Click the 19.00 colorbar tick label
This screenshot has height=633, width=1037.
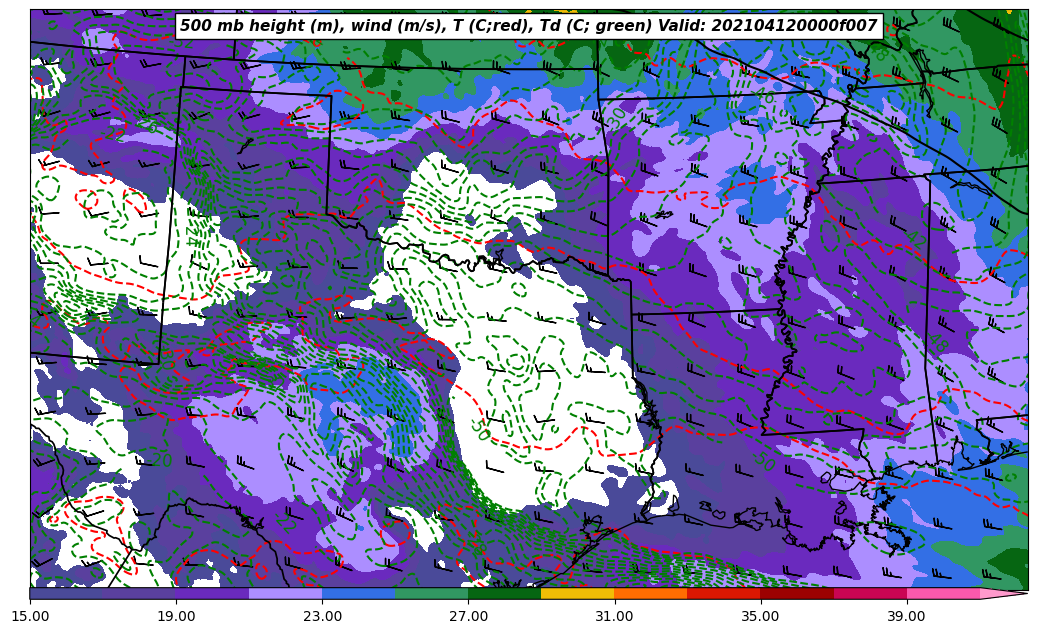(176, 616)
